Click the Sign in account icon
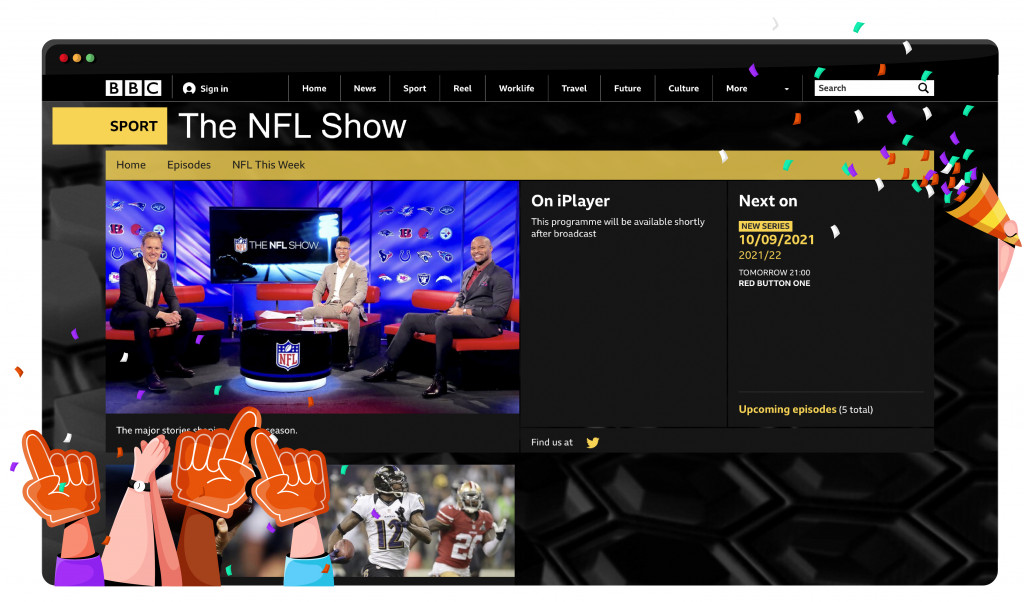 [189, 88]
